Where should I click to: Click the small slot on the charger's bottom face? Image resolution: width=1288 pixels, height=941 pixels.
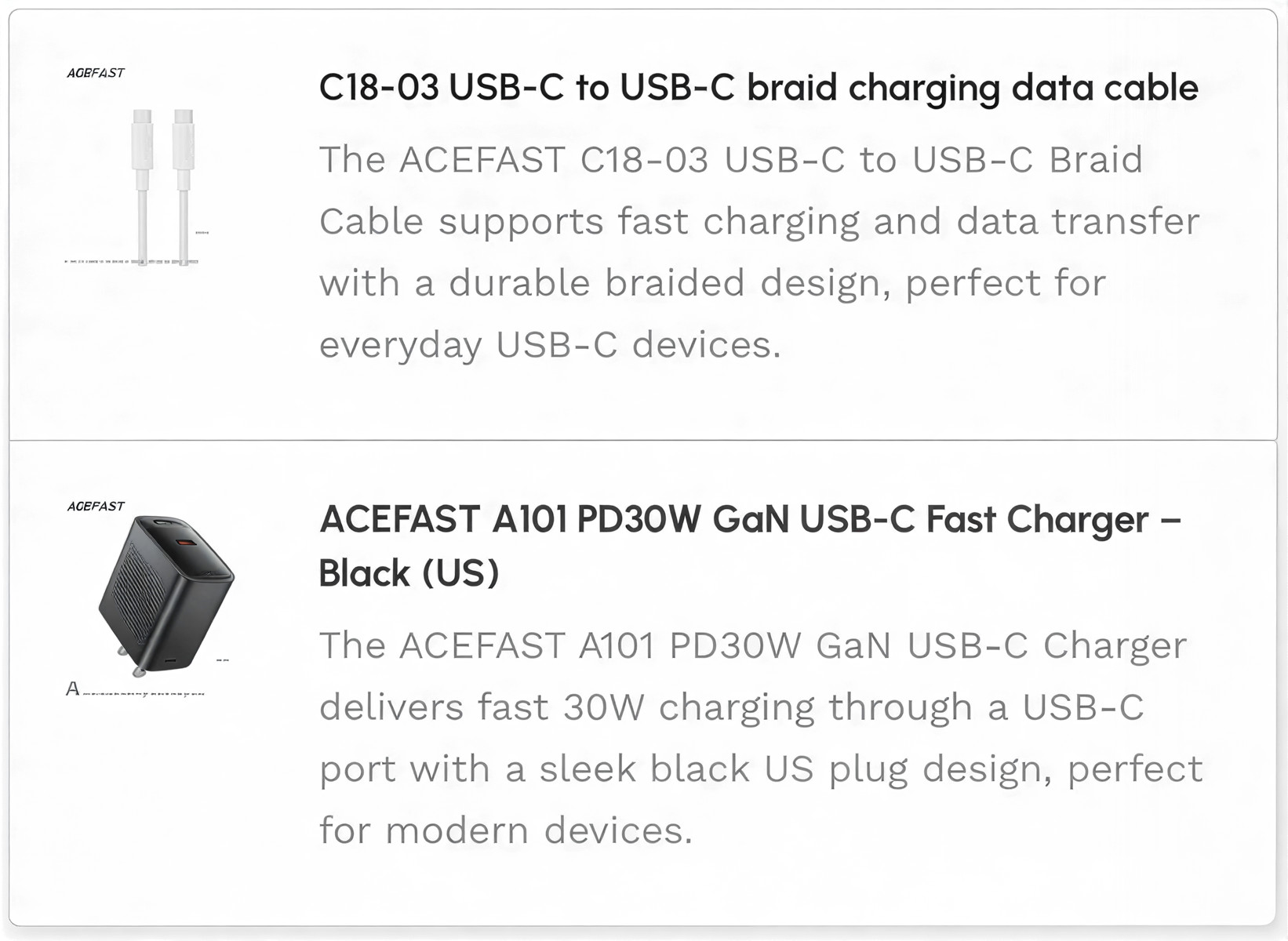(x=170, y=659)
